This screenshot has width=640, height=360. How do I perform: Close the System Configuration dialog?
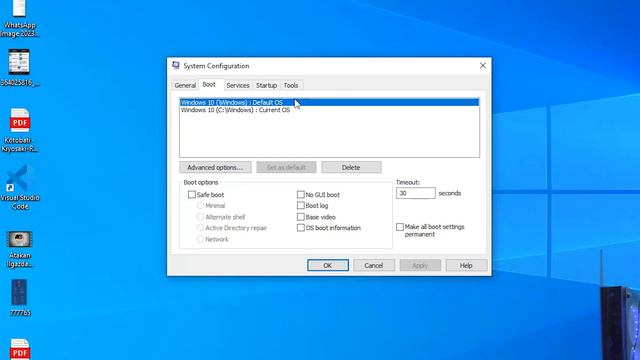[x=482, y=66]
